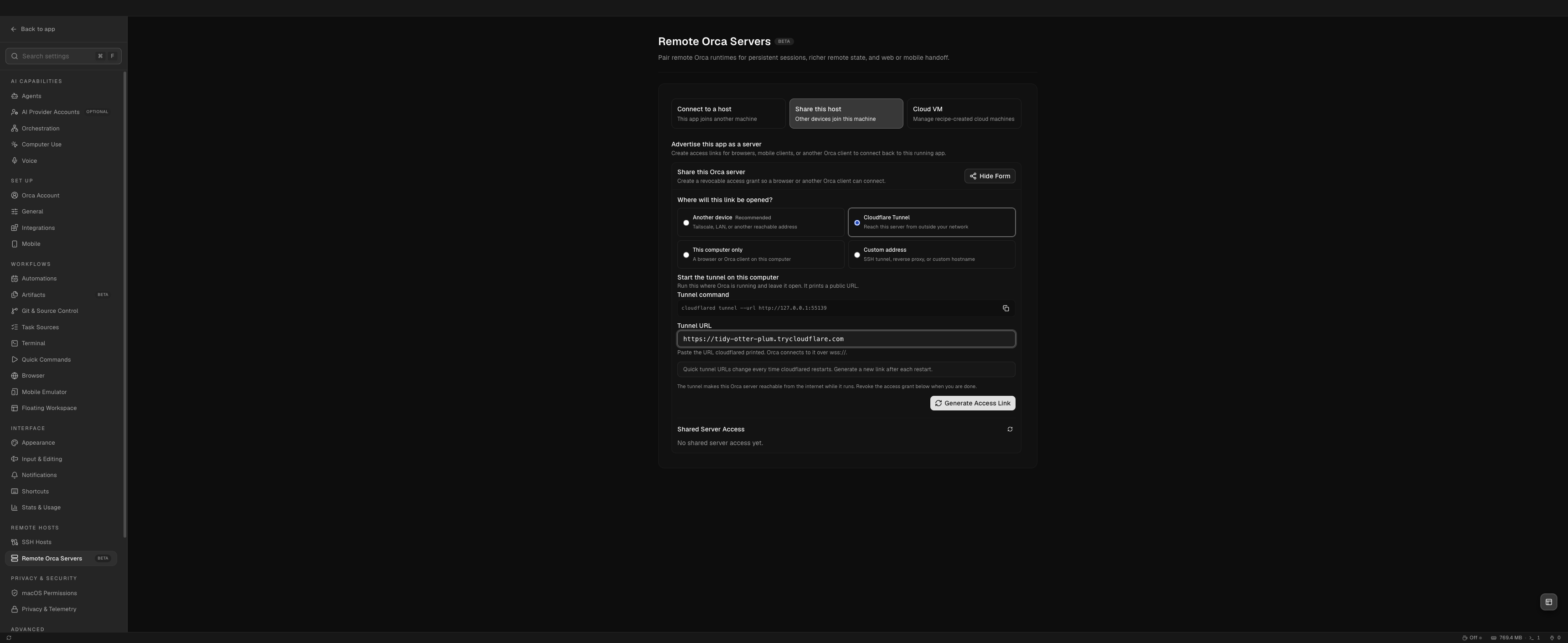
Task: Open Quick Commands settings
Action: (61, 360)
